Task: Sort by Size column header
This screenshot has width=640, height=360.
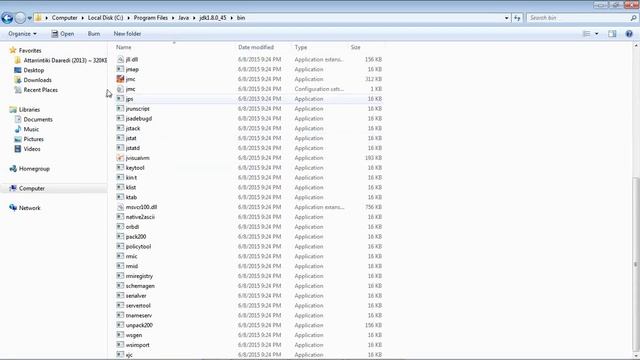Action: click(356, 47)
